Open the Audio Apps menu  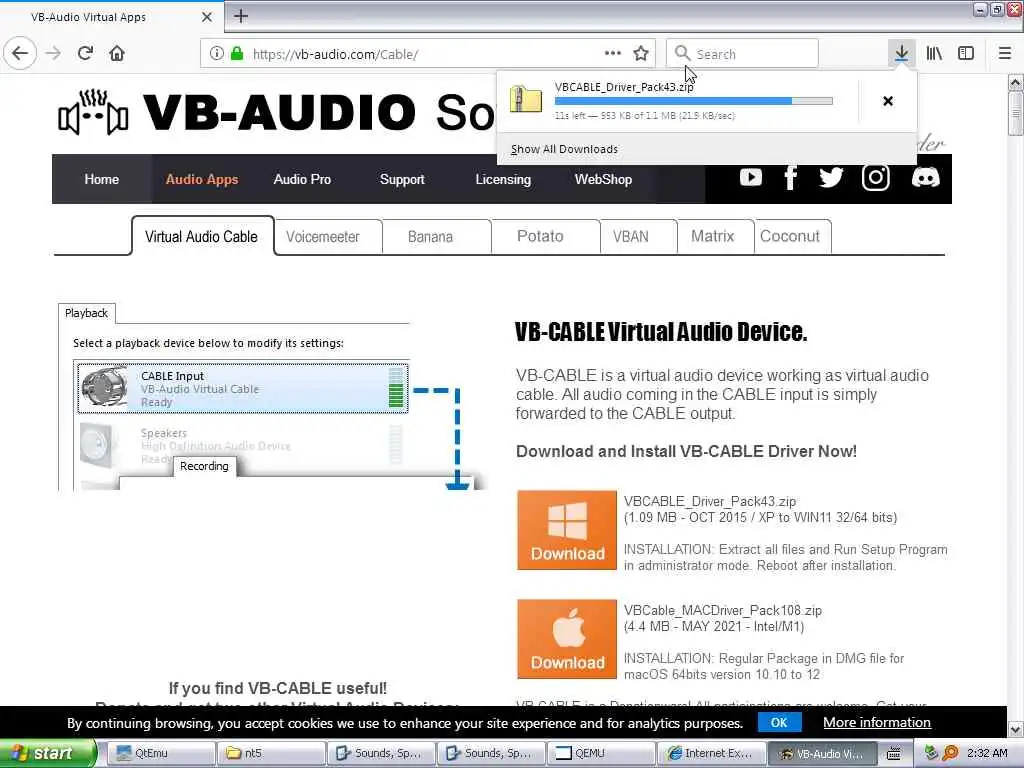tap(202, 179)
